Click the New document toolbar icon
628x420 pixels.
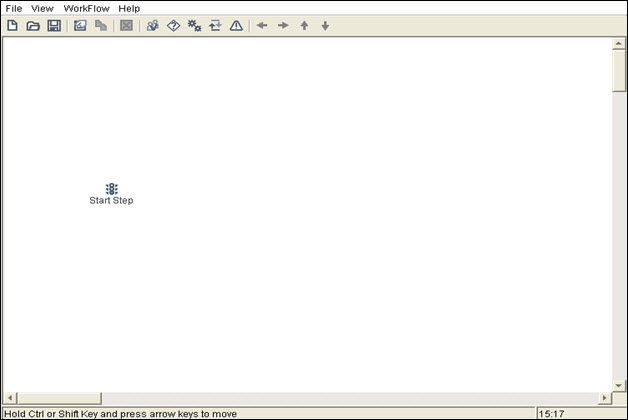[12, 26]
